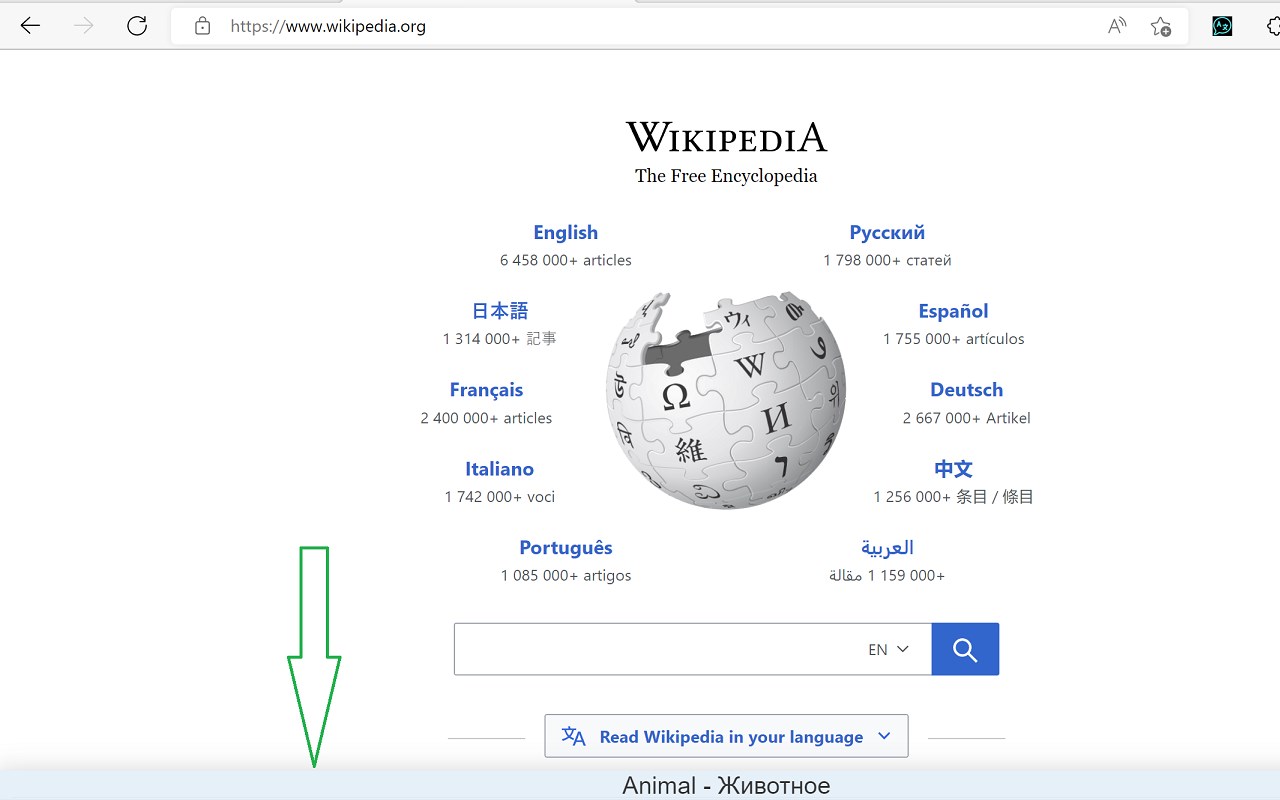
Task: Open the 日本語 Wikipedia link
Action: point(500,311)
